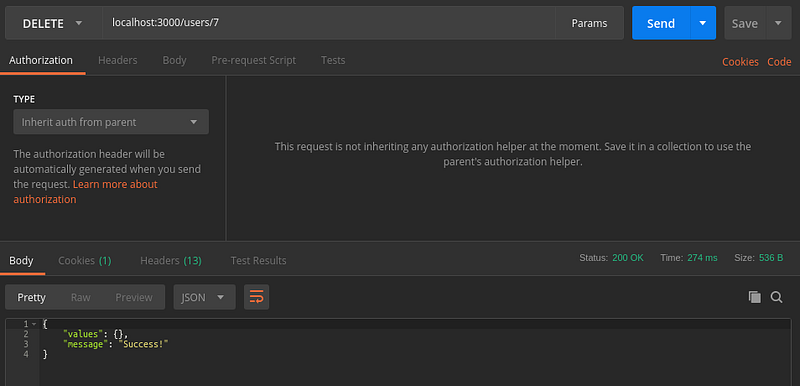
Task: Focus the request URL input field
Action: (329, 23)
